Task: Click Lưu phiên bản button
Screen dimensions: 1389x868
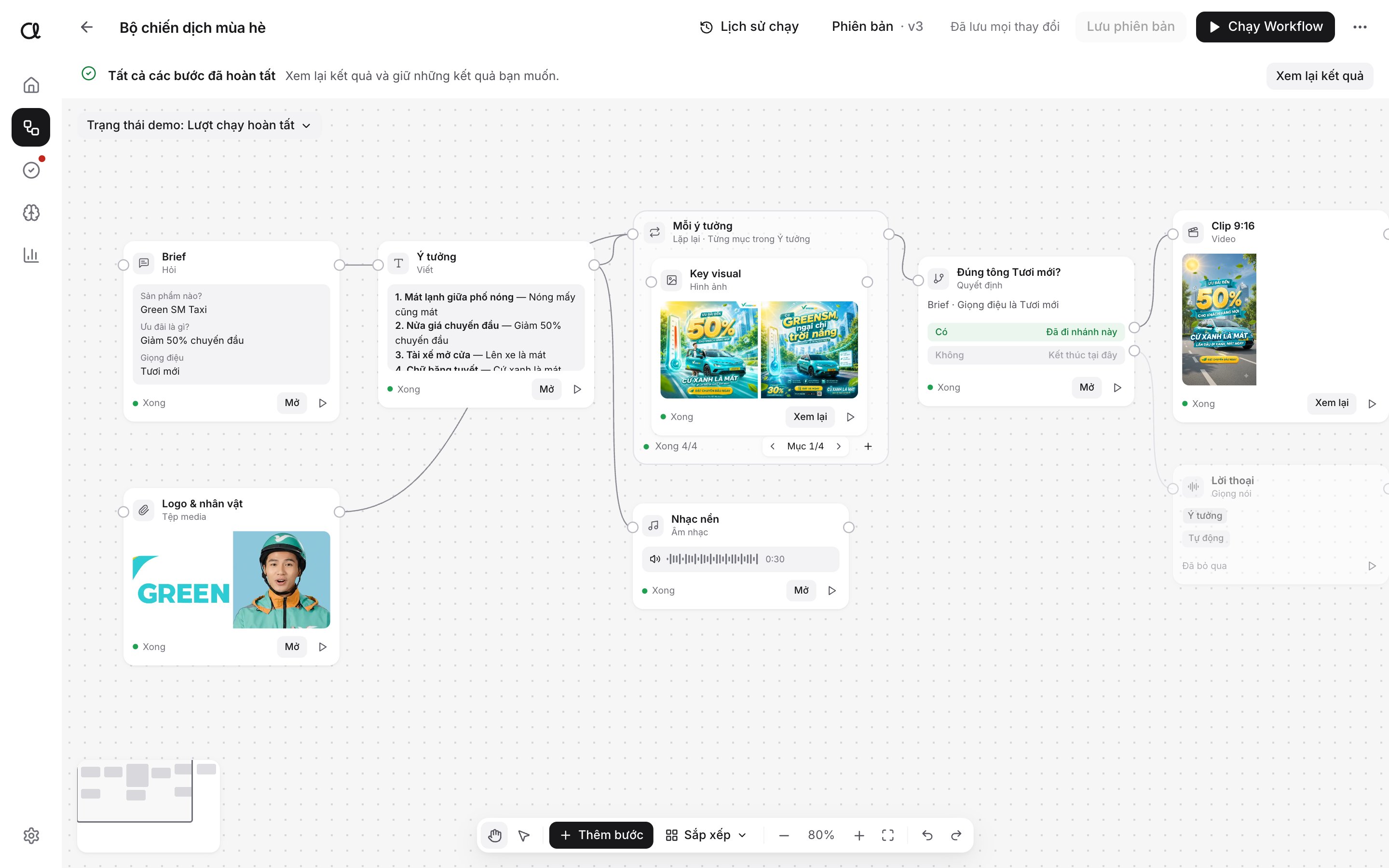Action: tap(1130, 27)
